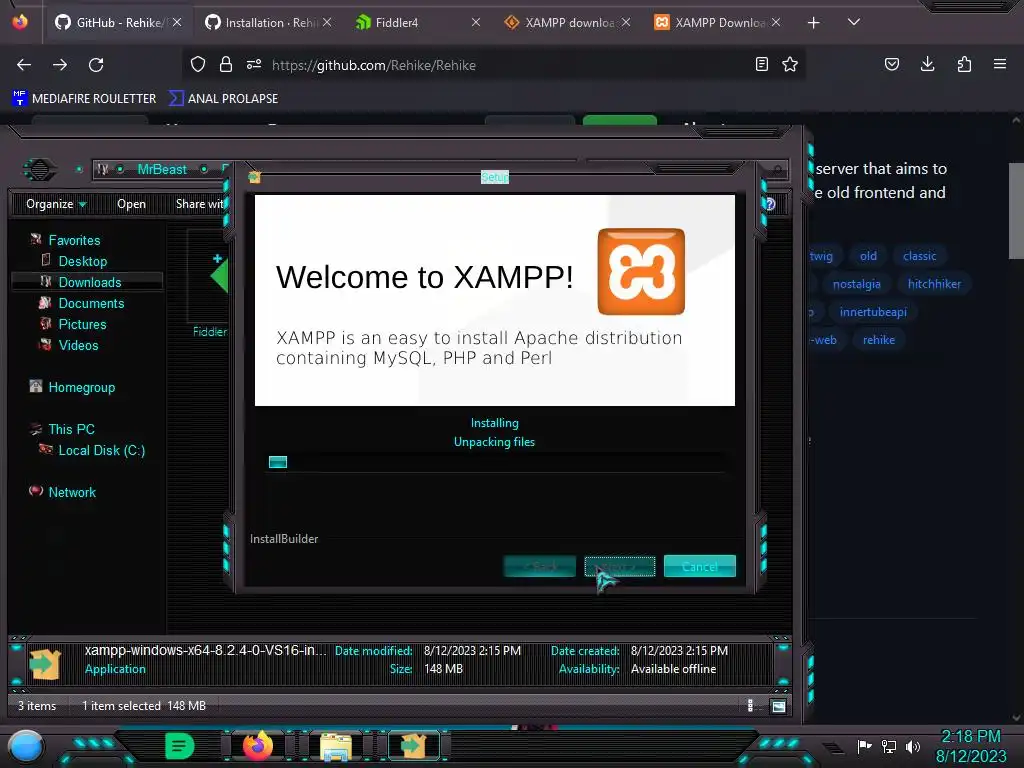Click Share with in Explorer toolbar

pos(200,204)
